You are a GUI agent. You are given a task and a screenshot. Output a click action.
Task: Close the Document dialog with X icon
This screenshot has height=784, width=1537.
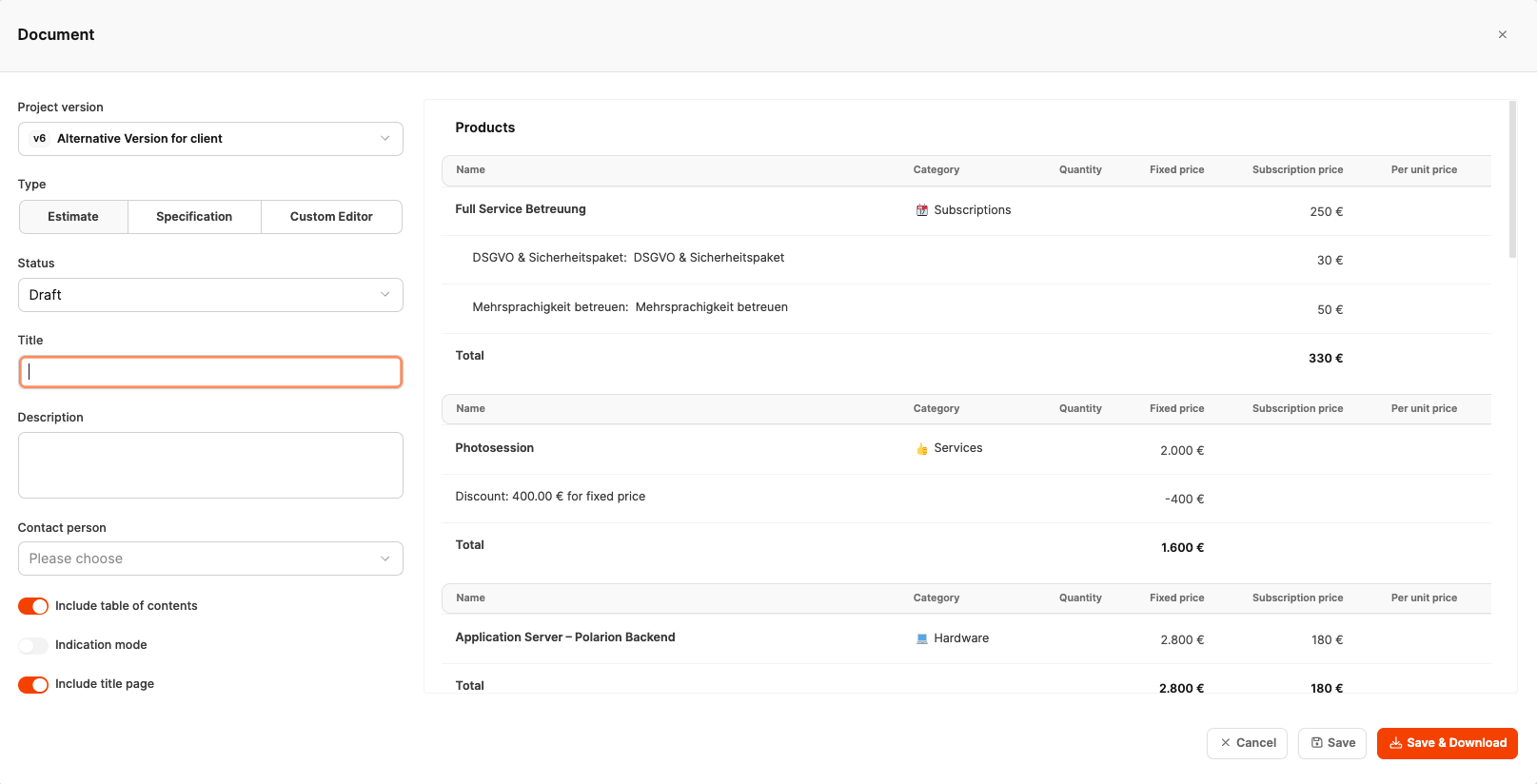click(1503, 35)
